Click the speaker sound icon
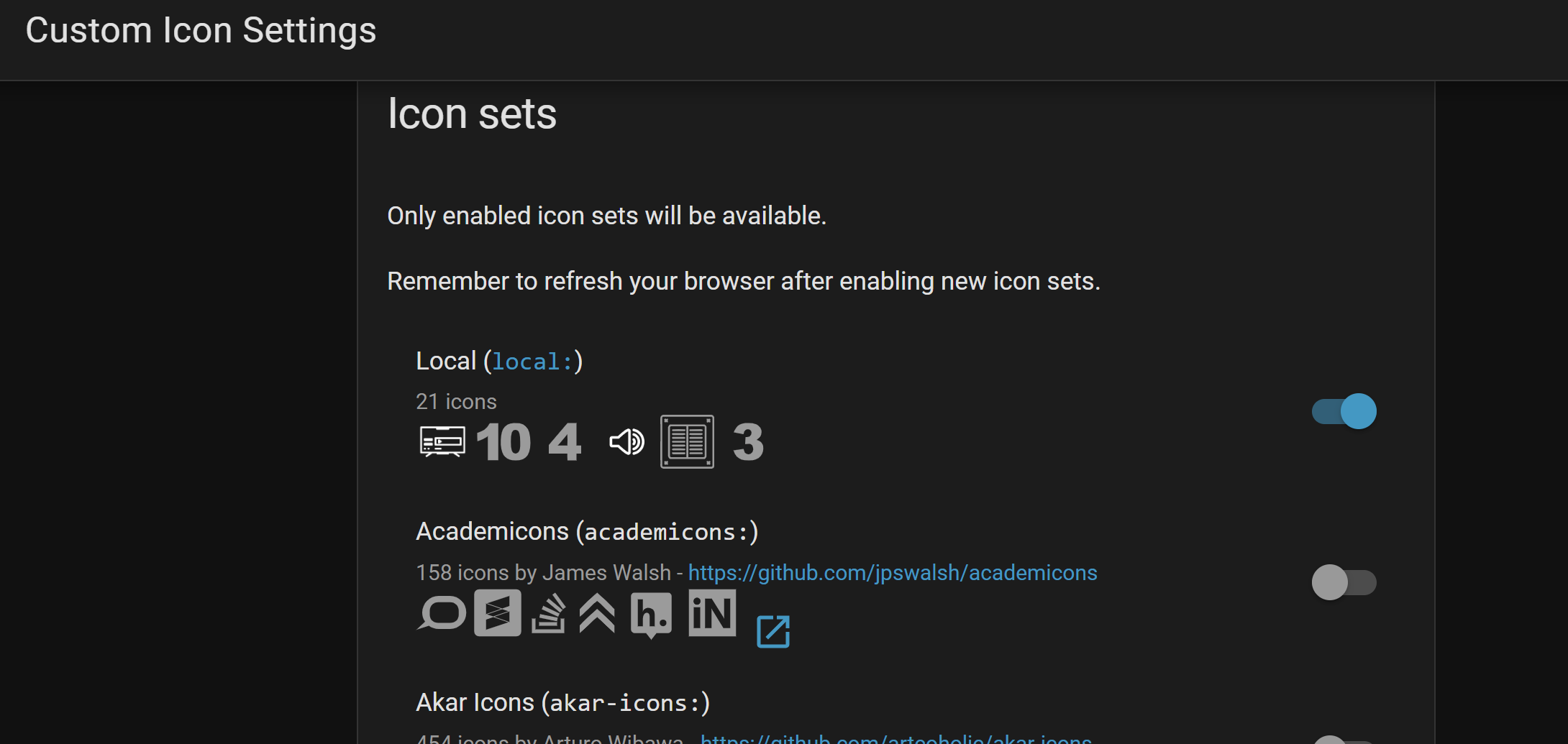The image size is (1568, 744). tap(626, 442)
